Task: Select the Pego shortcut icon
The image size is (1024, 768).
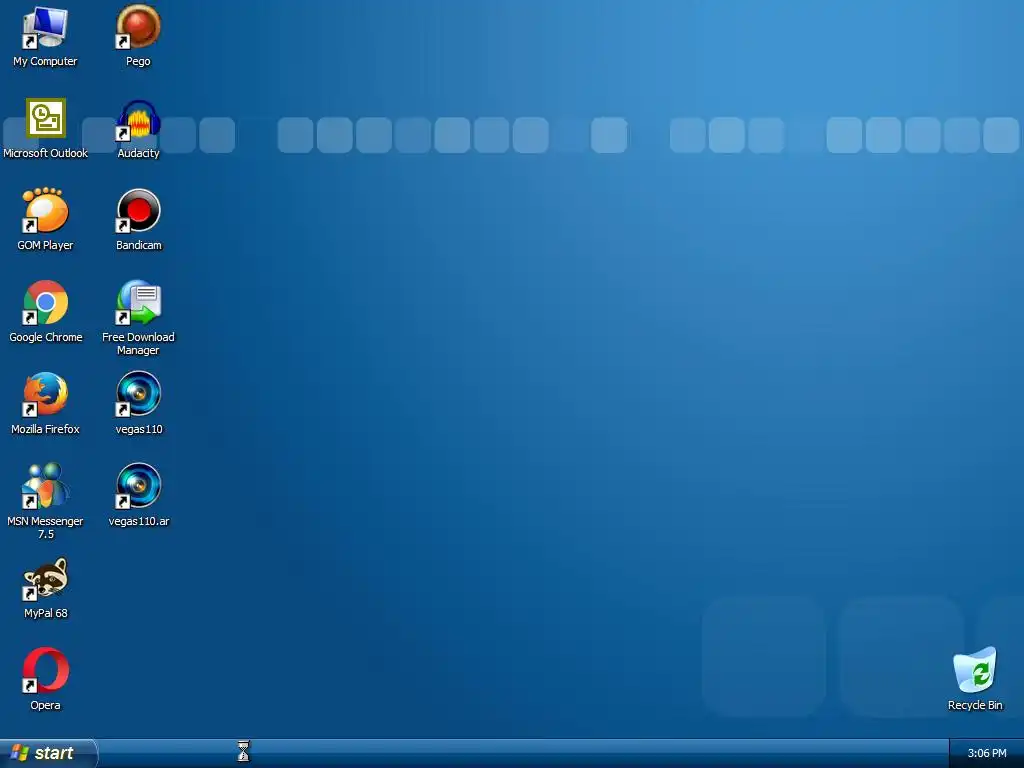Action: [138, 28]
